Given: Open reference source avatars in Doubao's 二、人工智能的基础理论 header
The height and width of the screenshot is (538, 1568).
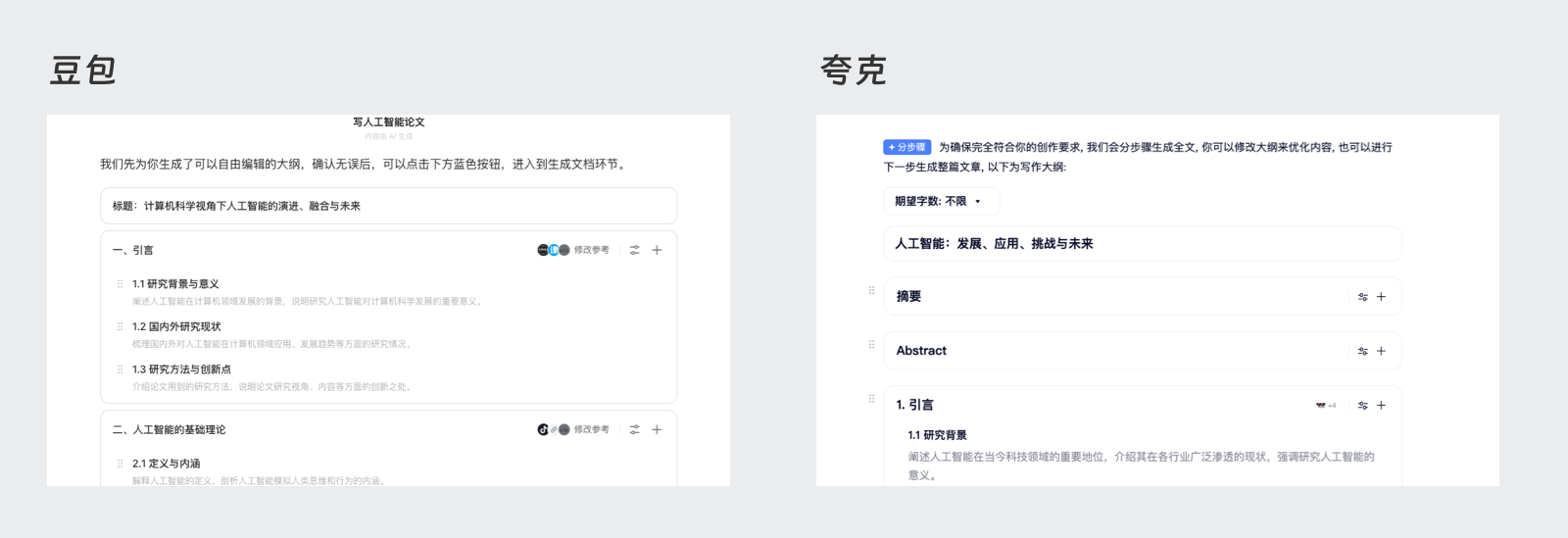Looking at the screenshot, I should (x=553, y=429).
